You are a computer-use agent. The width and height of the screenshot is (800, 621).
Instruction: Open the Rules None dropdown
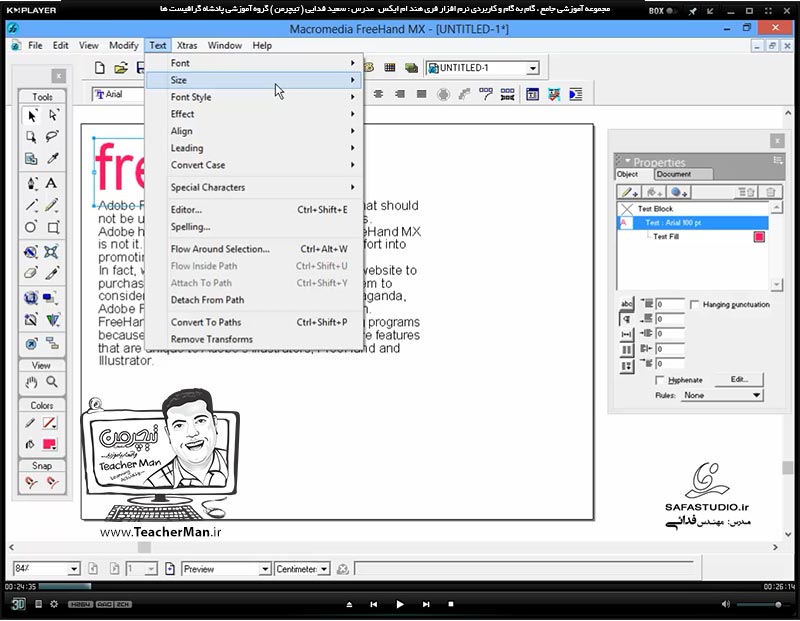tap(722, 395)
